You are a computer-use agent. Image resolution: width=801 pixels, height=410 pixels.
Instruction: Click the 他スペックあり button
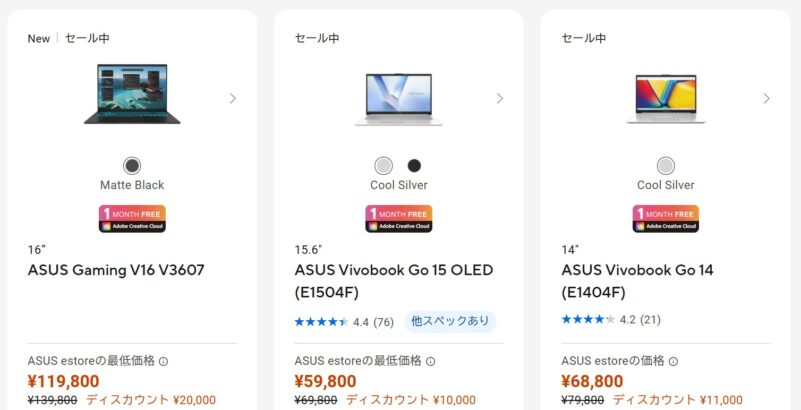(450, 322)
